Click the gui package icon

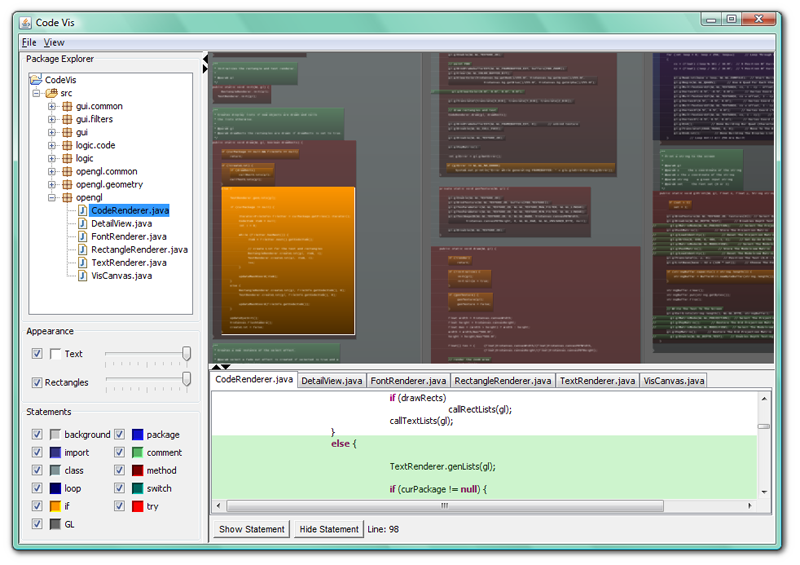[x=67, y=132]
